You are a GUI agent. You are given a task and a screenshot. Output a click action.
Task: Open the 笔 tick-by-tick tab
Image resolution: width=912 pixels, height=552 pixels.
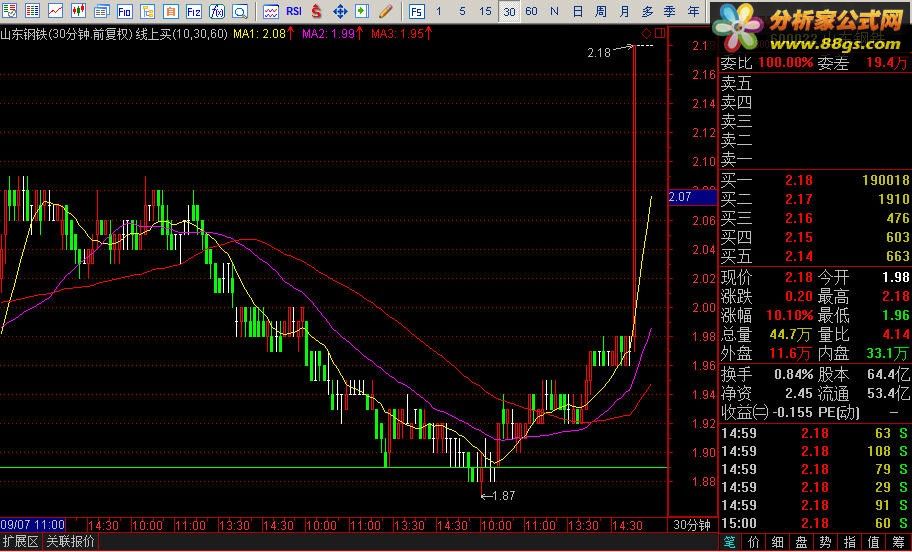[729, 542]
